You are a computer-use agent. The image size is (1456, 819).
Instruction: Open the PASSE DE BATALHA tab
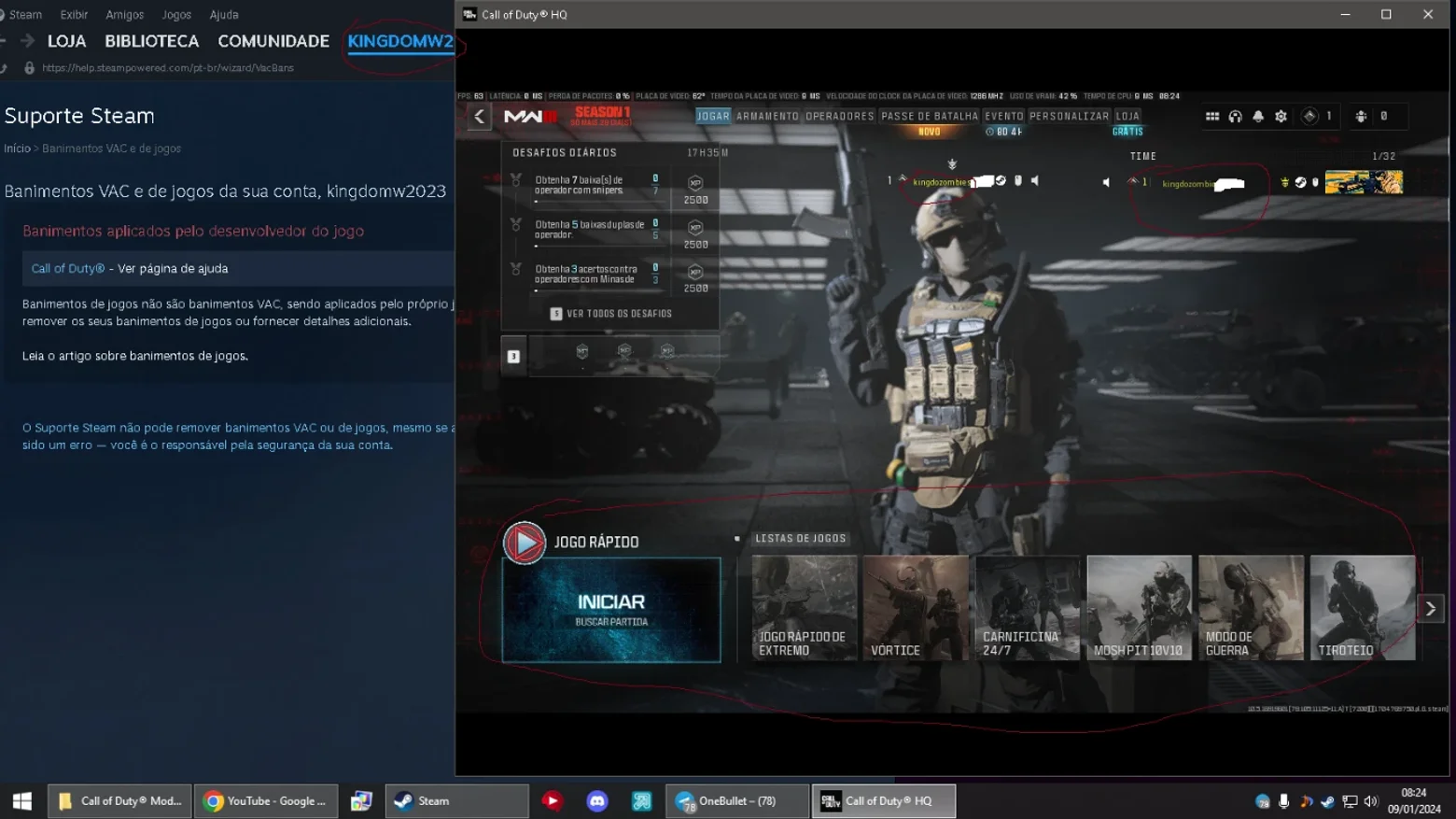pyautogui.click(x=930, y=117)
